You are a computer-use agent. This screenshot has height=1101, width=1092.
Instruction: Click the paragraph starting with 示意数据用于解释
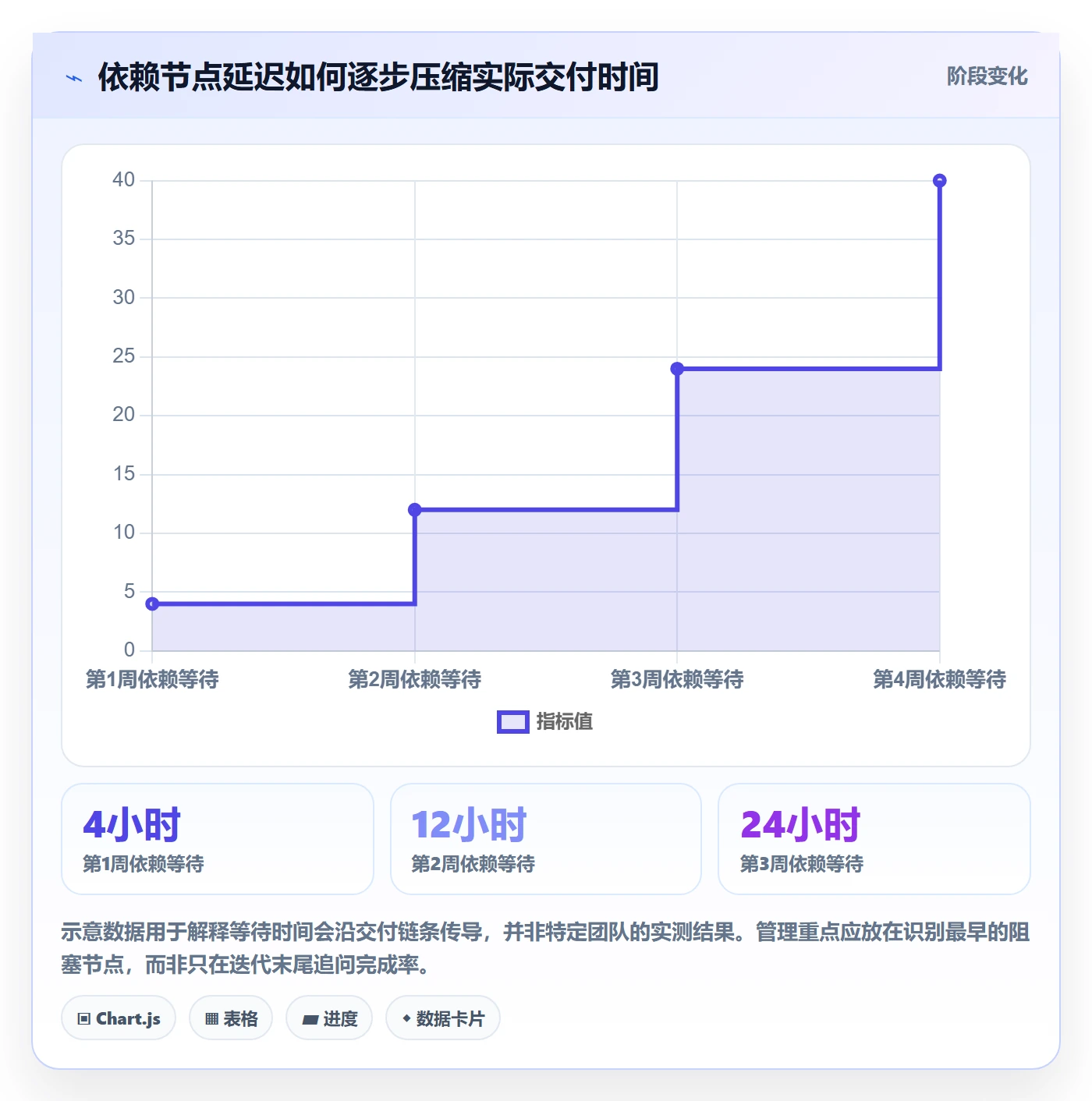546,948
